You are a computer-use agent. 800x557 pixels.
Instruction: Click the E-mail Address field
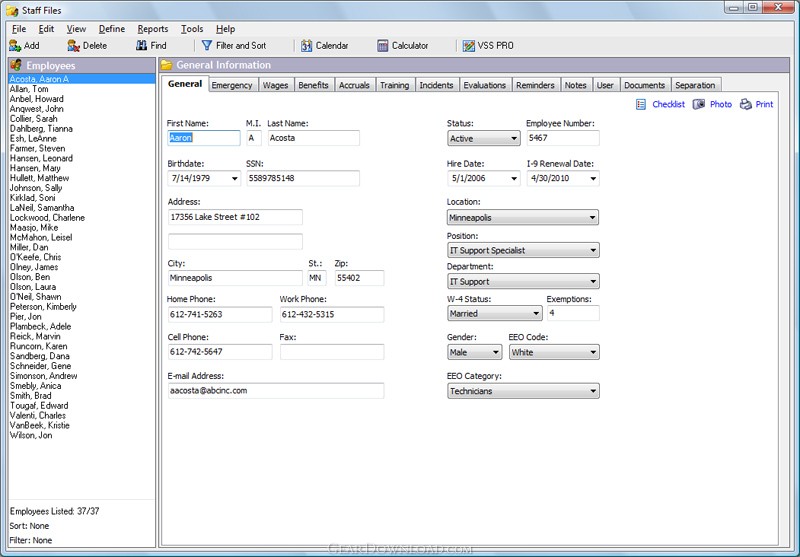276,391
